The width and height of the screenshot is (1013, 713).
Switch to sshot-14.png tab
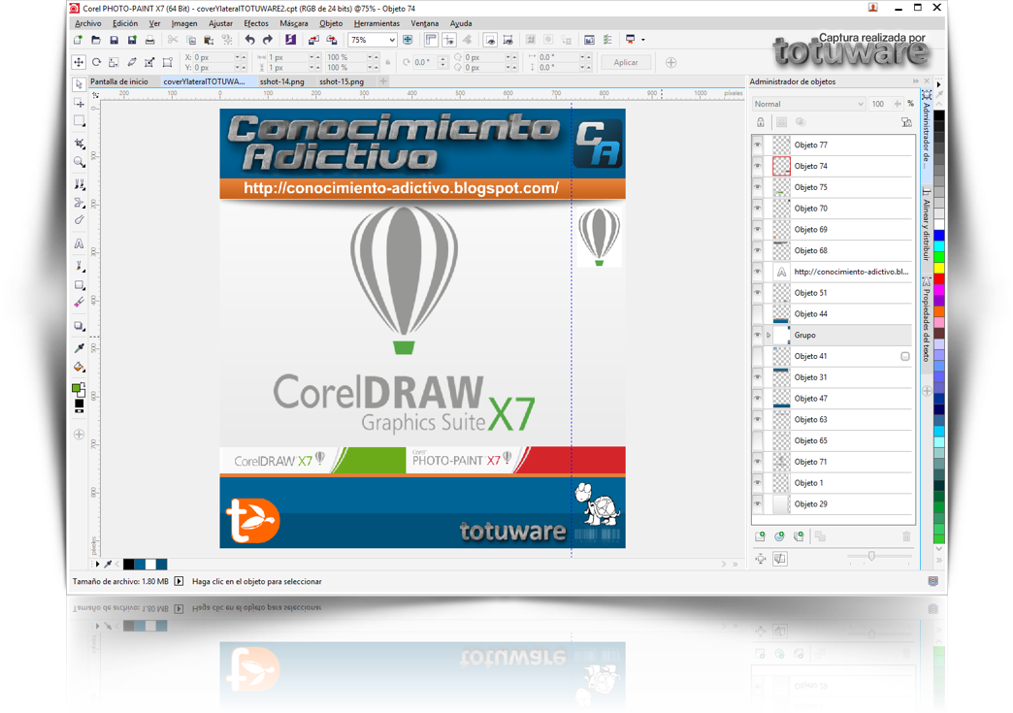282,81
